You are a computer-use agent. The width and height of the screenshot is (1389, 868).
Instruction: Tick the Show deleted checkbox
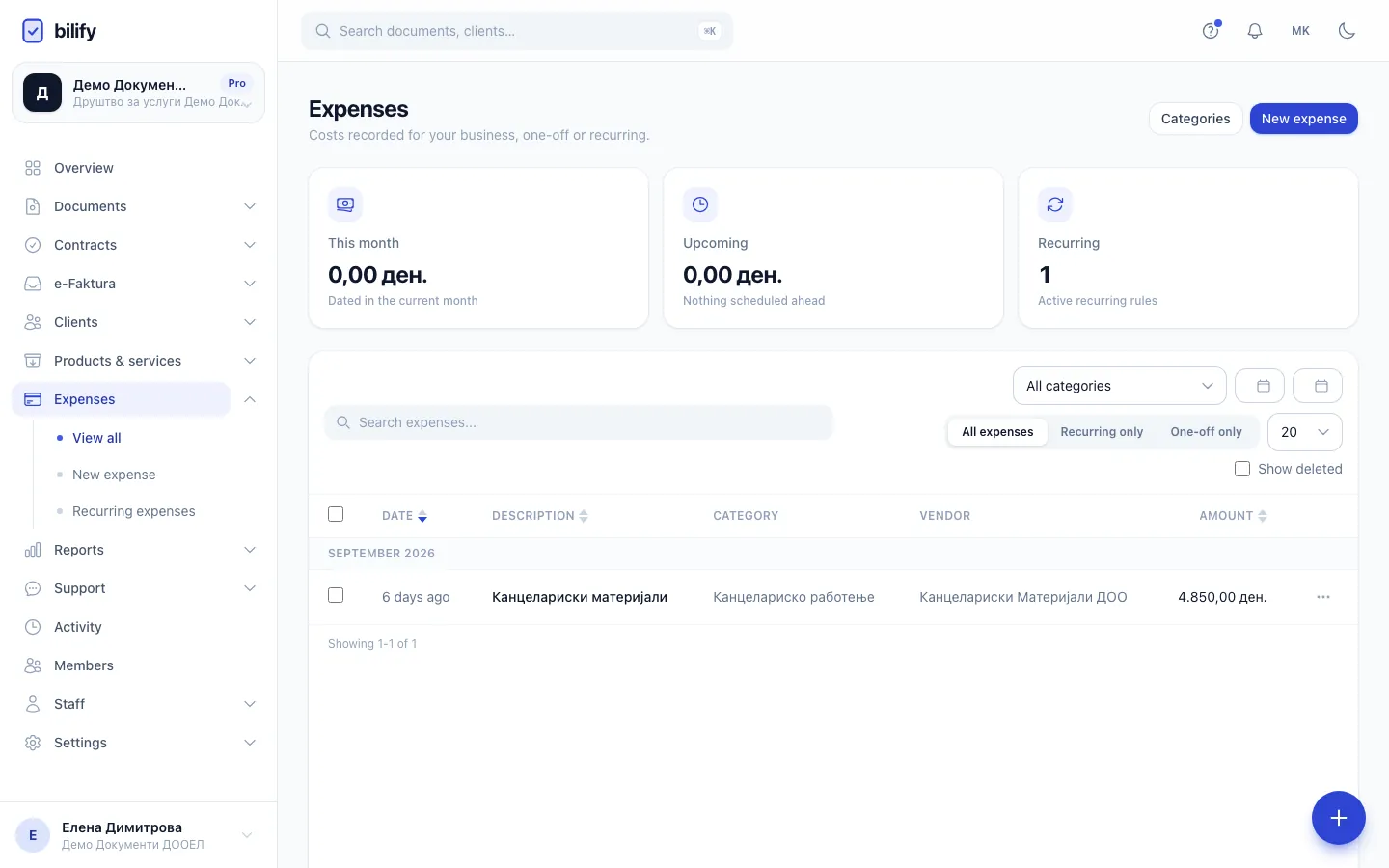pos(1242,469)
